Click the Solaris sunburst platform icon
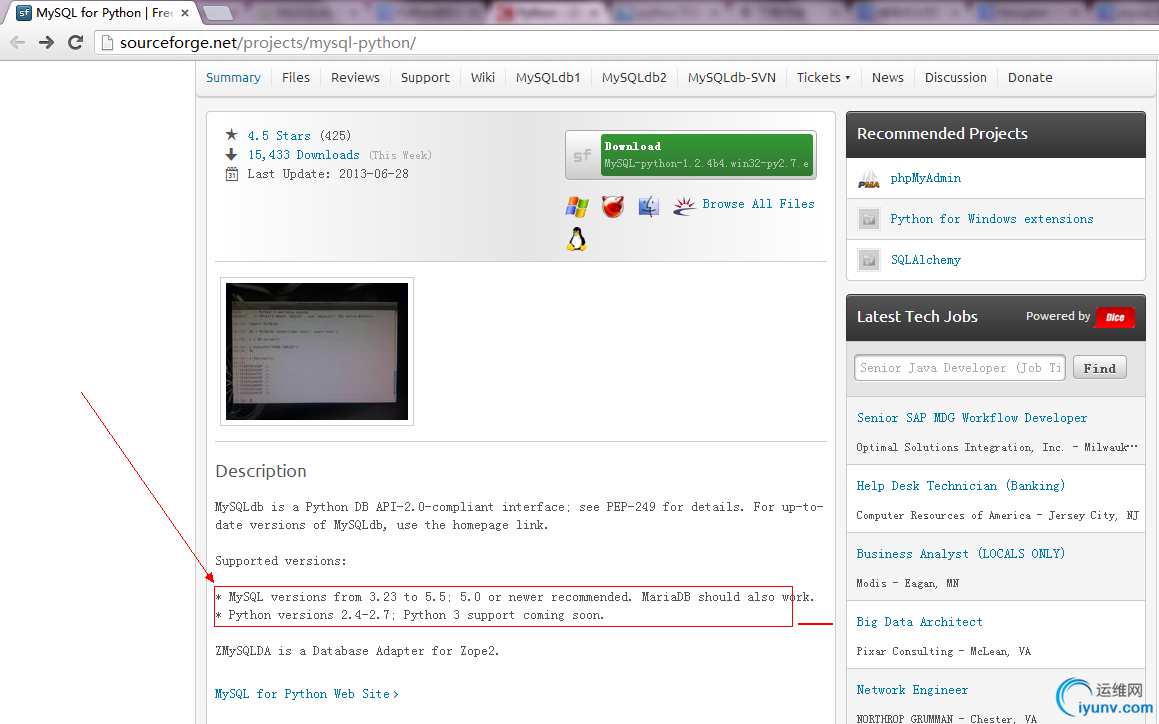Image resolution: width=1159 pixels, height=724 pixels. click(x=684, y=206)
